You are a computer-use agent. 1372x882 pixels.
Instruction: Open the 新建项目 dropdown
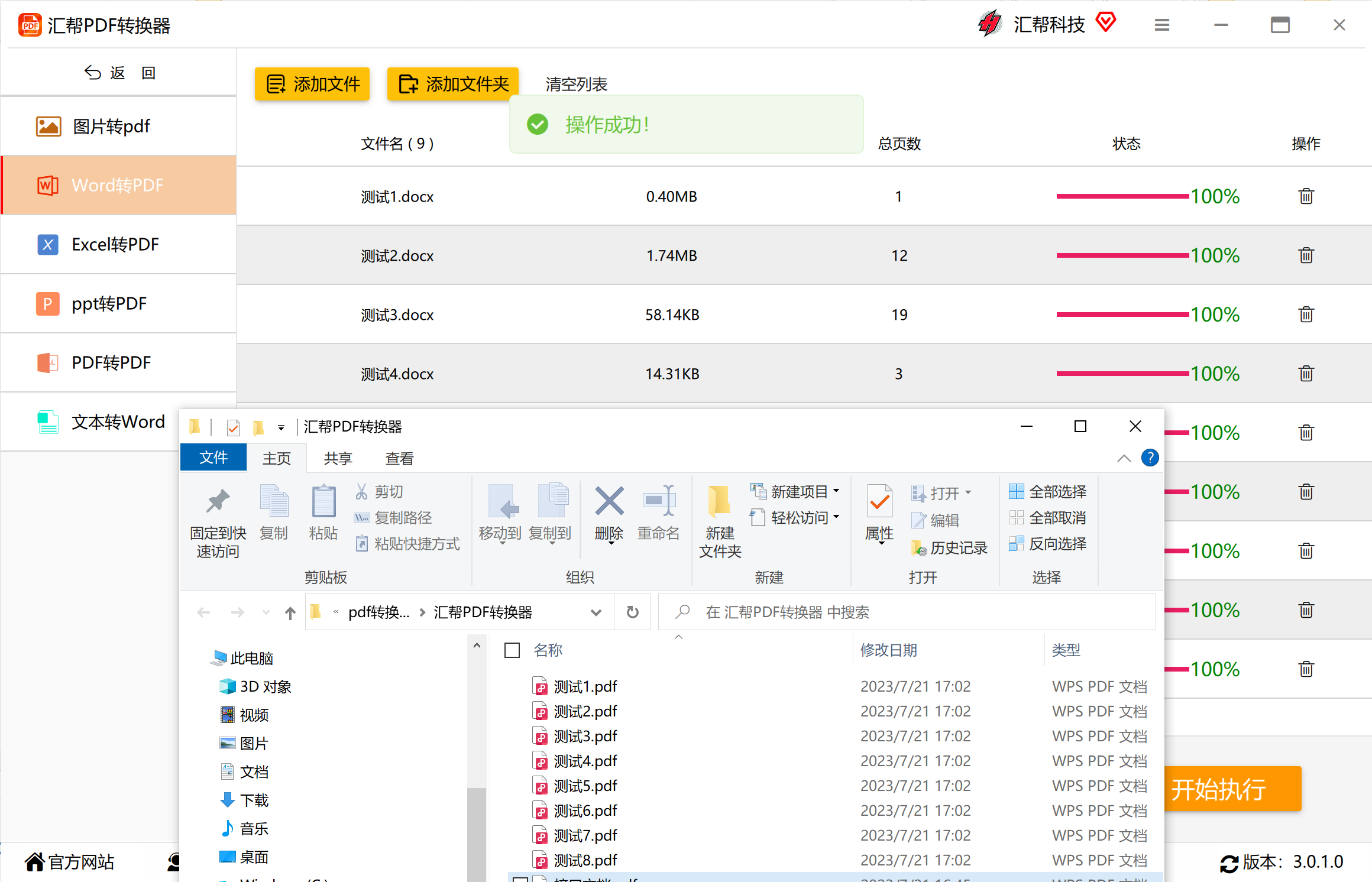pyautogui.click(x=794, y=492)
